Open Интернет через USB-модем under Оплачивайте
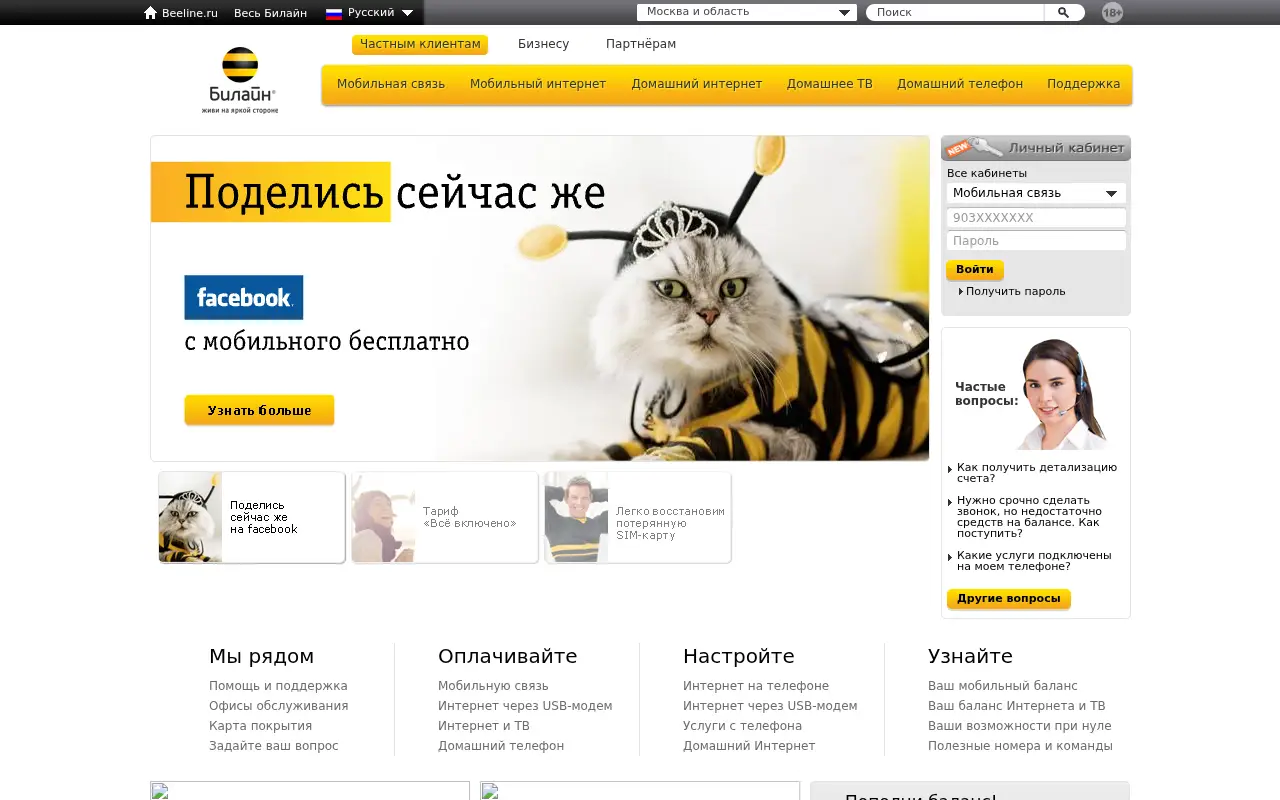The width and height of the screenshot is (1280, 800). tap(525, 706)
